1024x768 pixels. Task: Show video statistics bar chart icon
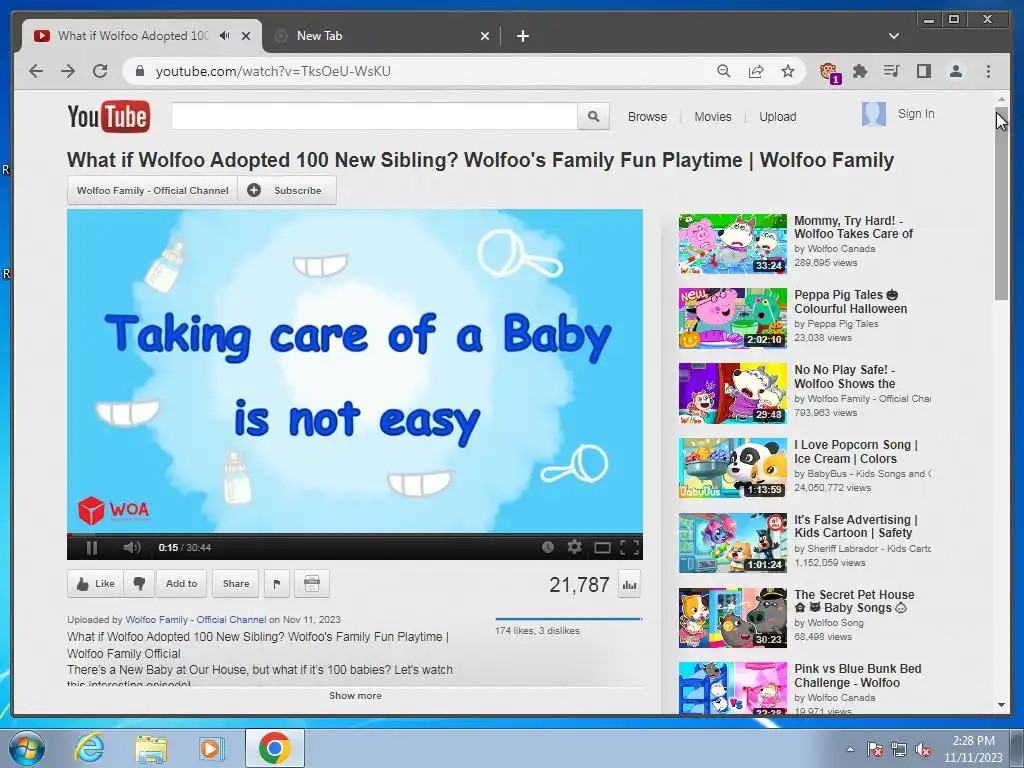630,585
